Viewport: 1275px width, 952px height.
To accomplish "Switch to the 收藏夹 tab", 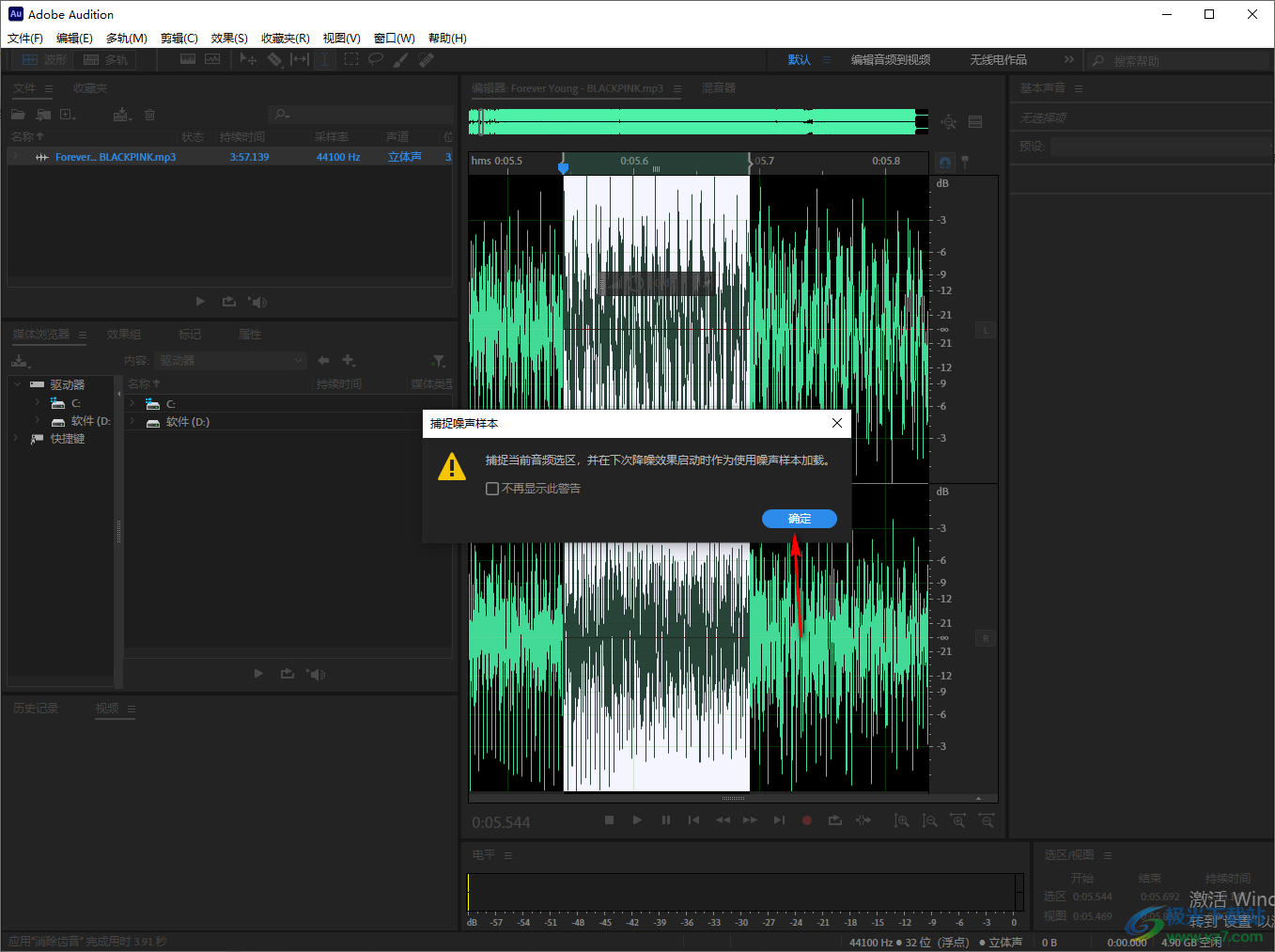I will [90, 88].
